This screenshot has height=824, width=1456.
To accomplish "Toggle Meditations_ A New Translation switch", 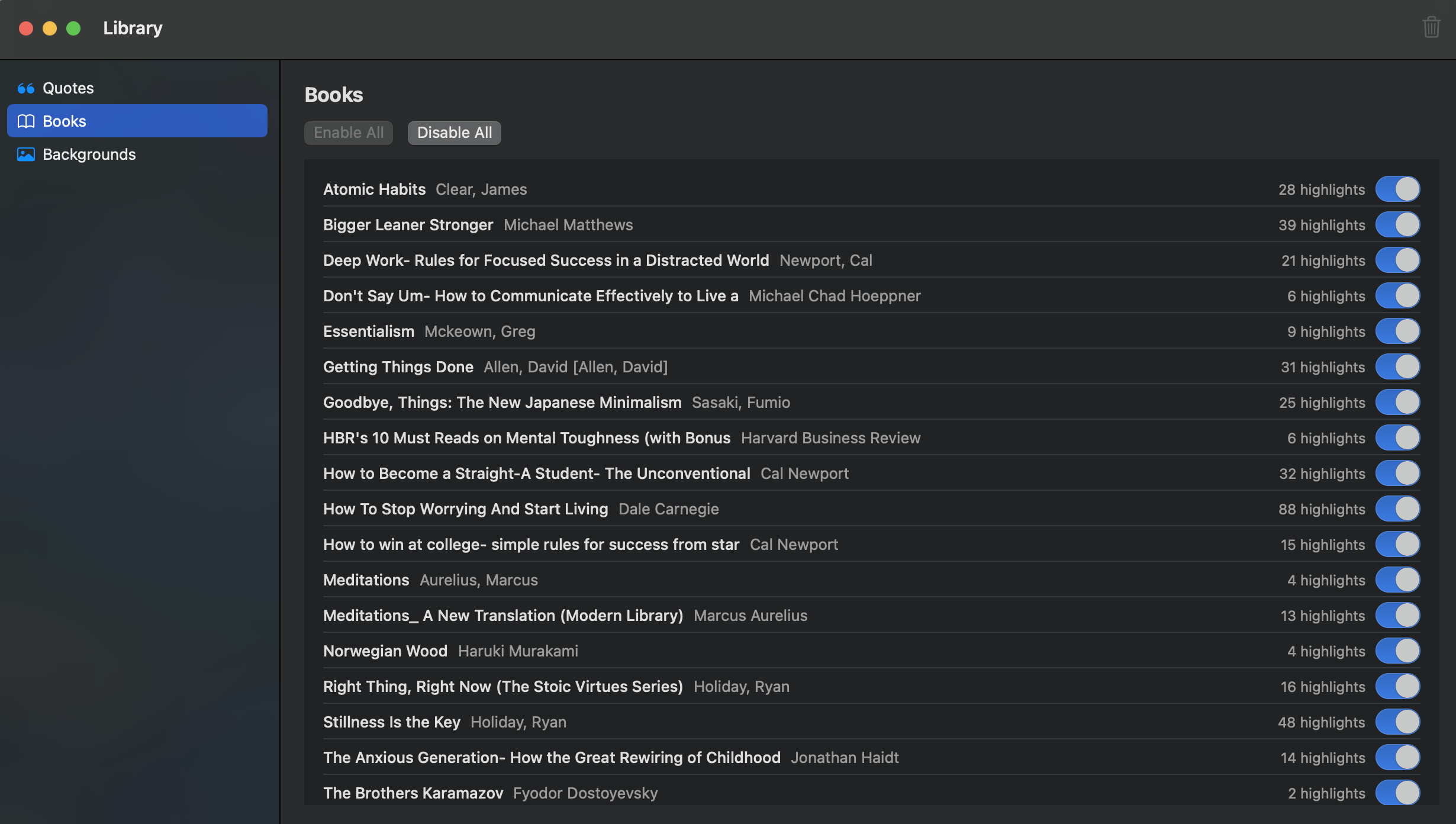I will pos(1398,616).
